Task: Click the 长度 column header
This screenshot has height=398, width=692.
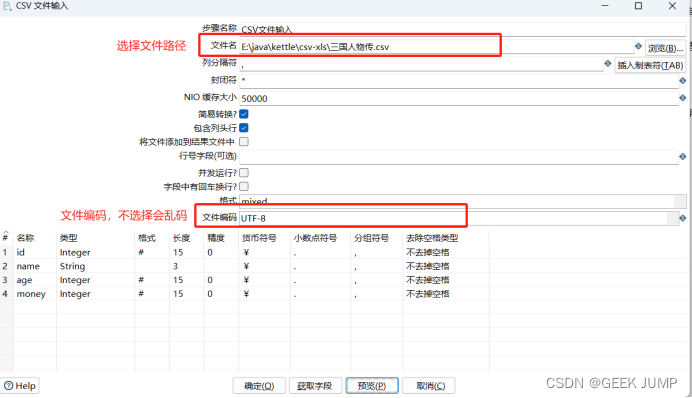Action: [186, 238]
